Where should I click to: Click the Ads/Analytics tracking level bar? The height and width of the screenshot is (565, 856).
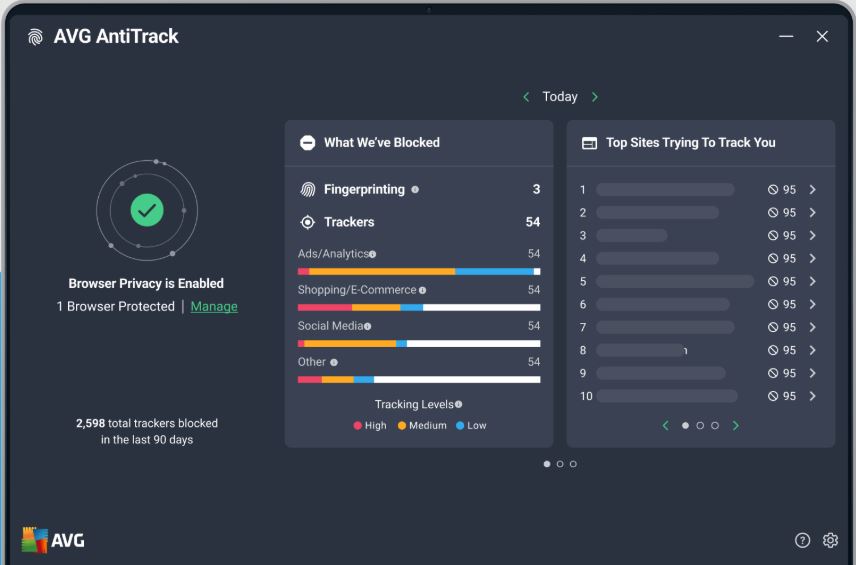(419, 271)
